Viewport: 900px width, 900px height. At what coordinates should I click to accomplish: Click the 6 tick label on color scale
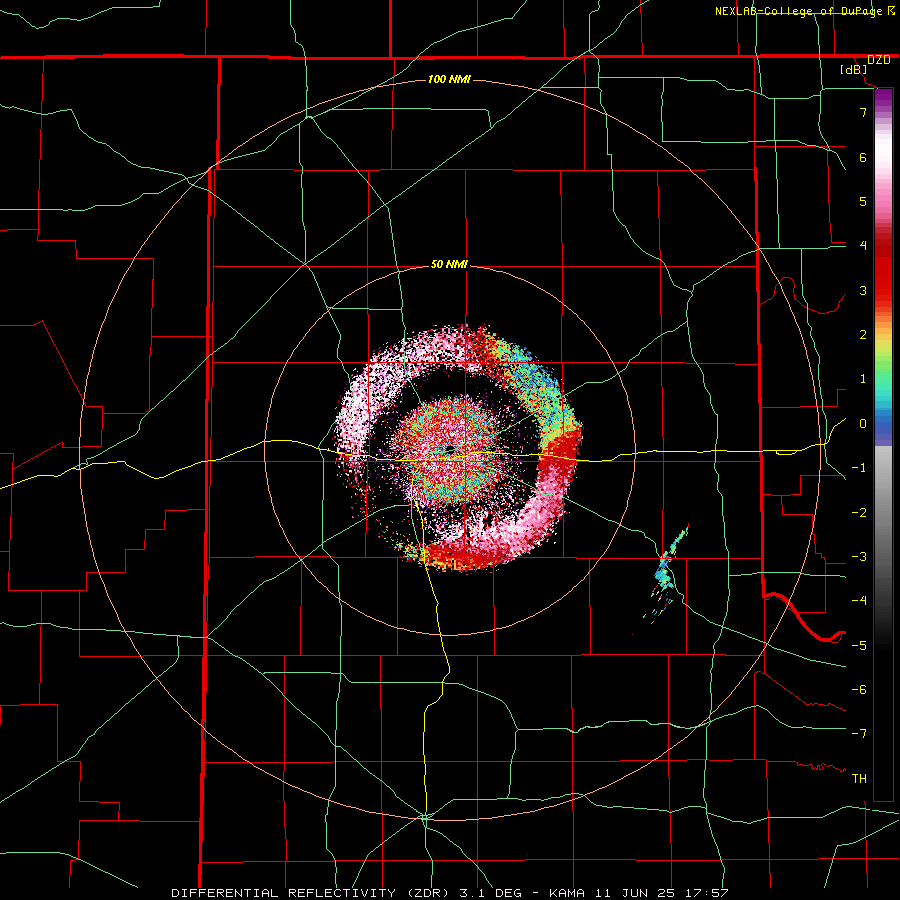pyautogui.click(x=863, y=157)
